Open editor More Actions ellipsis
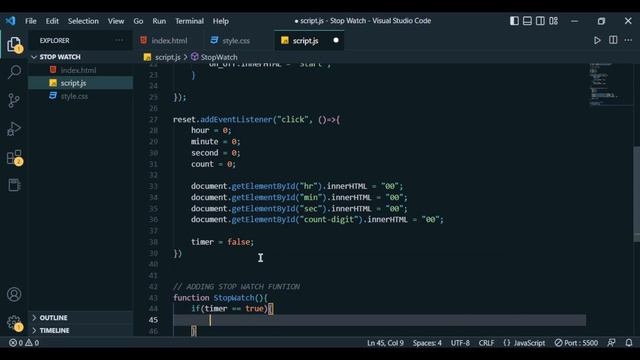This screenshot has width=640, height=360. pos(628,40)
